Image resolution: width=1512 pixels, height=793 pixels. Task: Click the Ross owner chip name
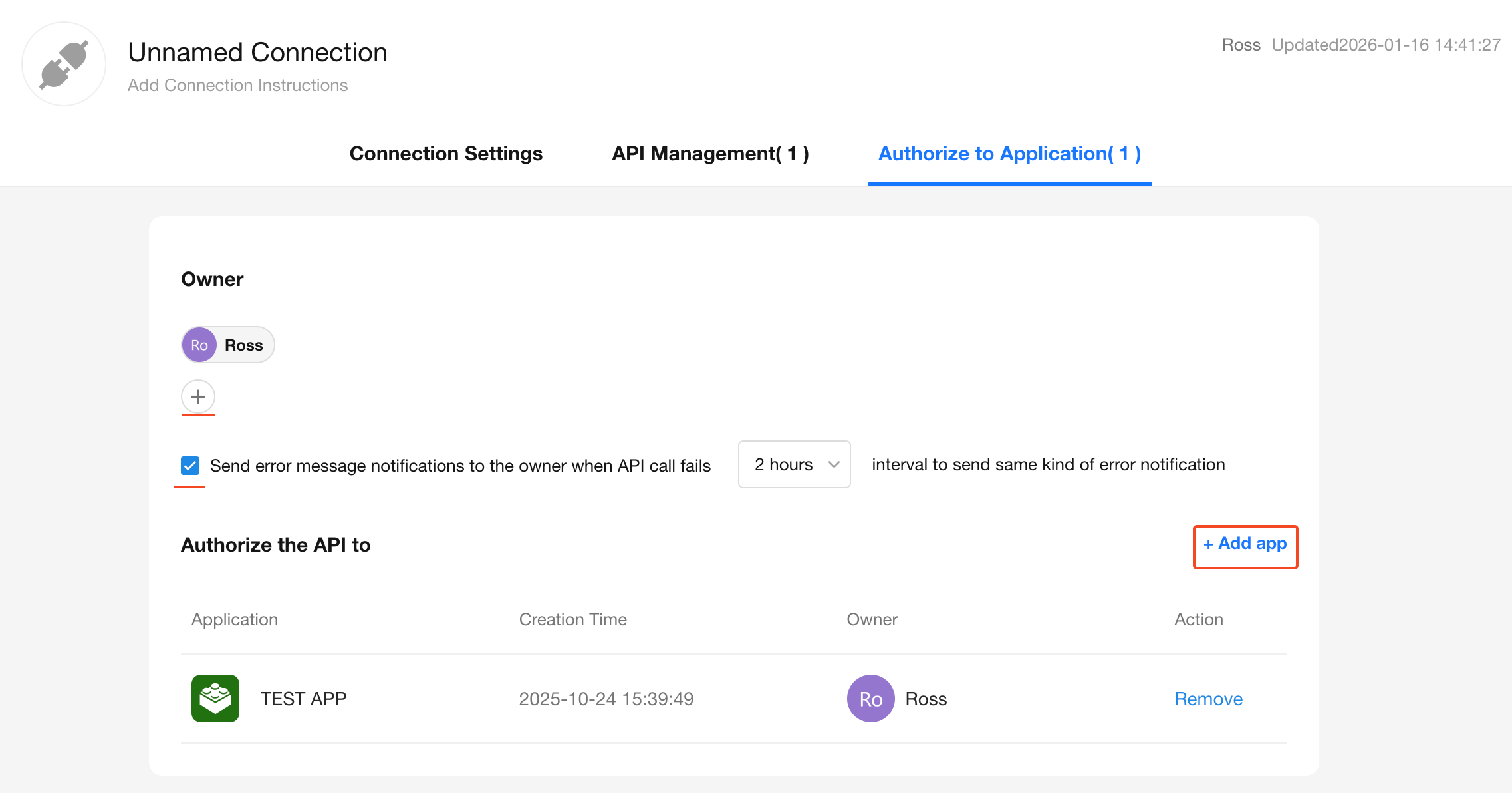[x=243, y=345]
